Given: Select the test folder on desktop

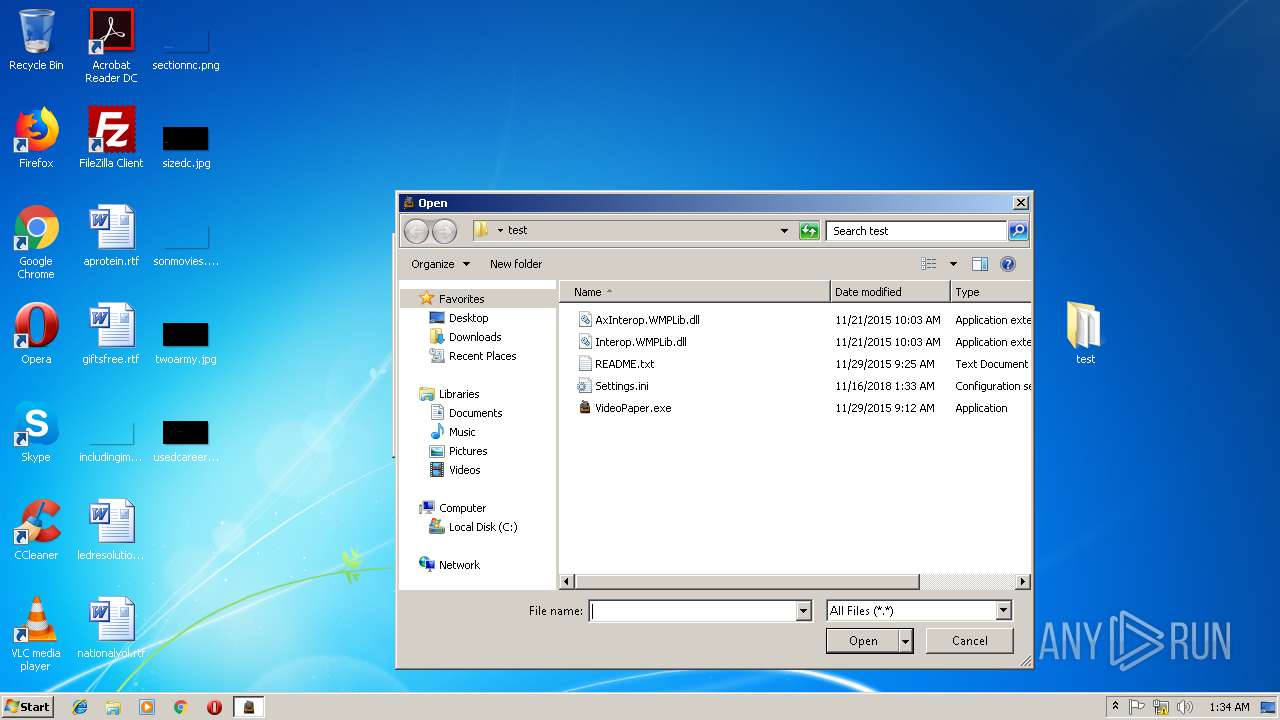Looking at the screenshot, I should point(1085,334).
